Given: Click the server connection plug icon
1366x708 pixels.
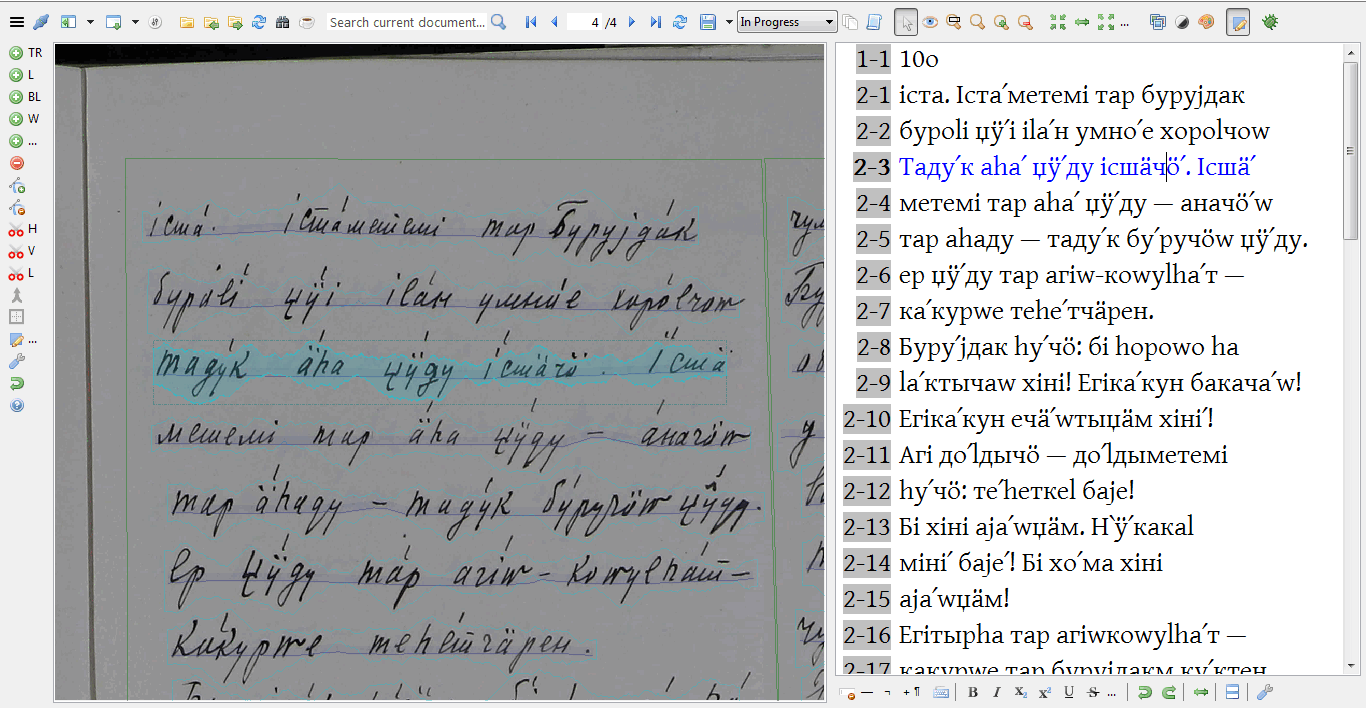Looking at the screenshot, I should pos(41,22).
